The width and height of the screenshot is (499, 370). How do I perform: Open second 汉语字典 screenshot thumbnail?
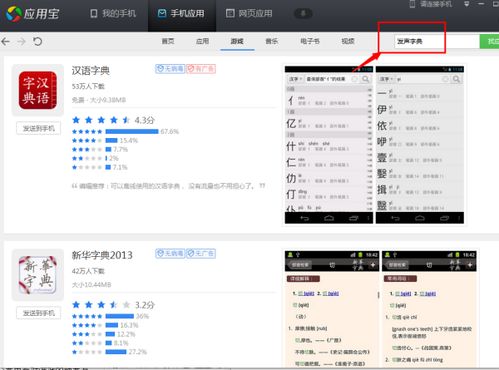[x=420, y=145]
